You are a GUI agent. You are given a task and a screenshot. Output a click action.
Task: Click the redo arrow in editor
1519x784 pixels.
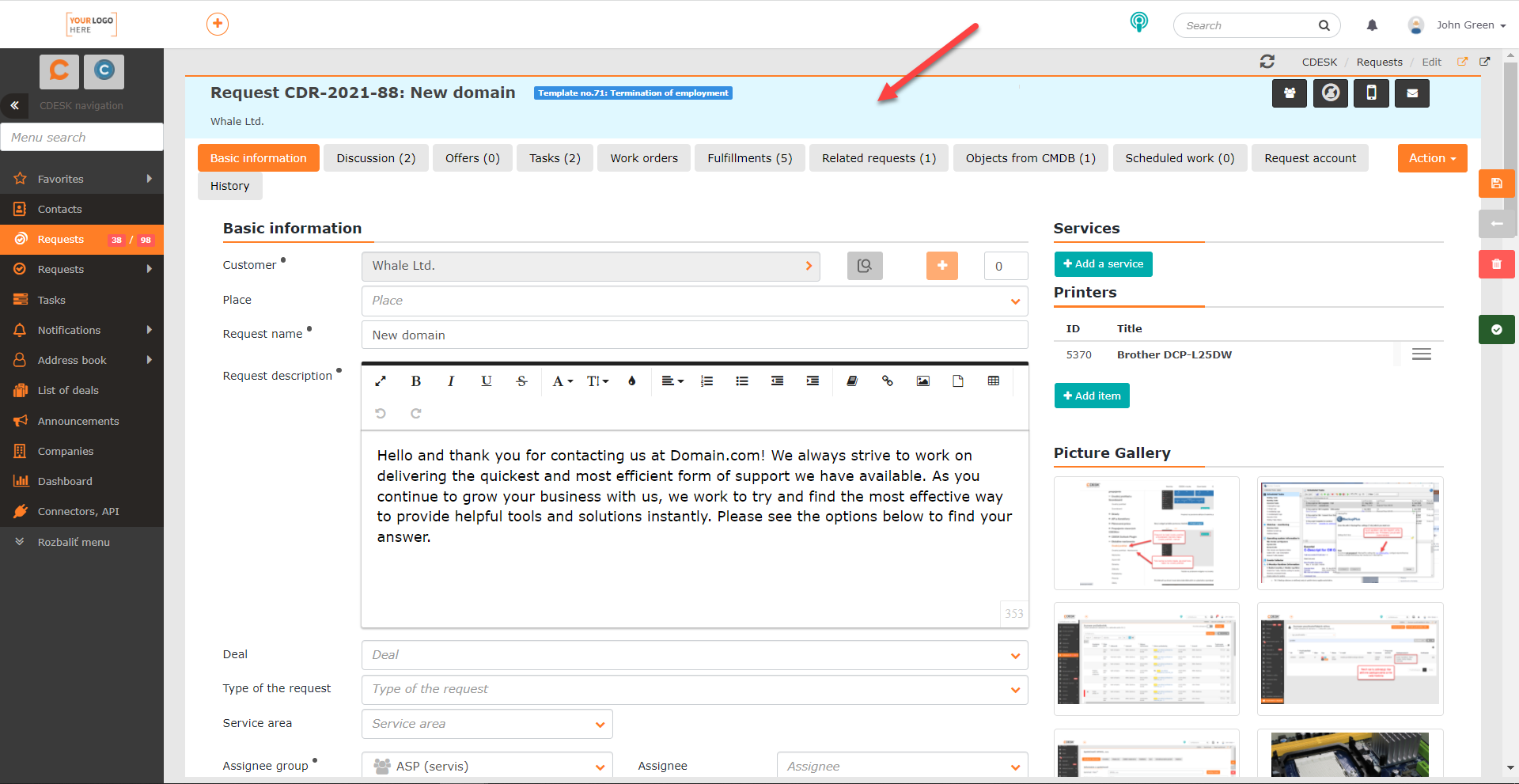[x=416, y=413]
